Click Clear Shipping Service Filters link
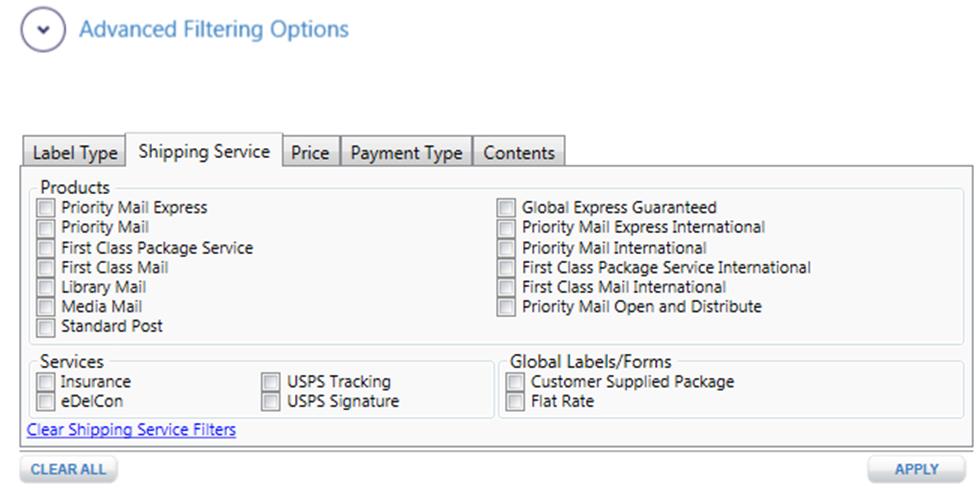Screen dimensions: 978x488 click(x=131, y=430)
